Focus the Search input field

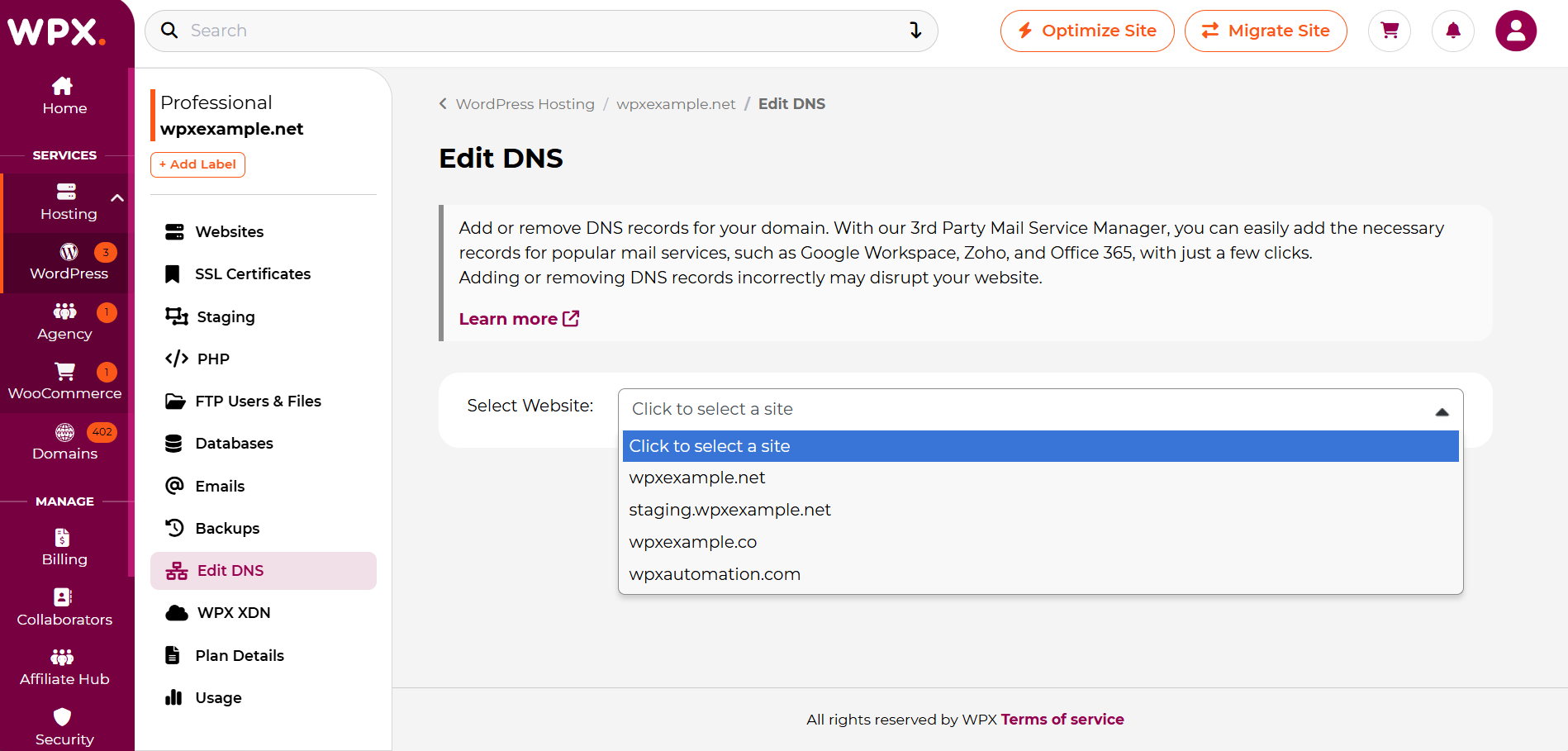point(541,31)
